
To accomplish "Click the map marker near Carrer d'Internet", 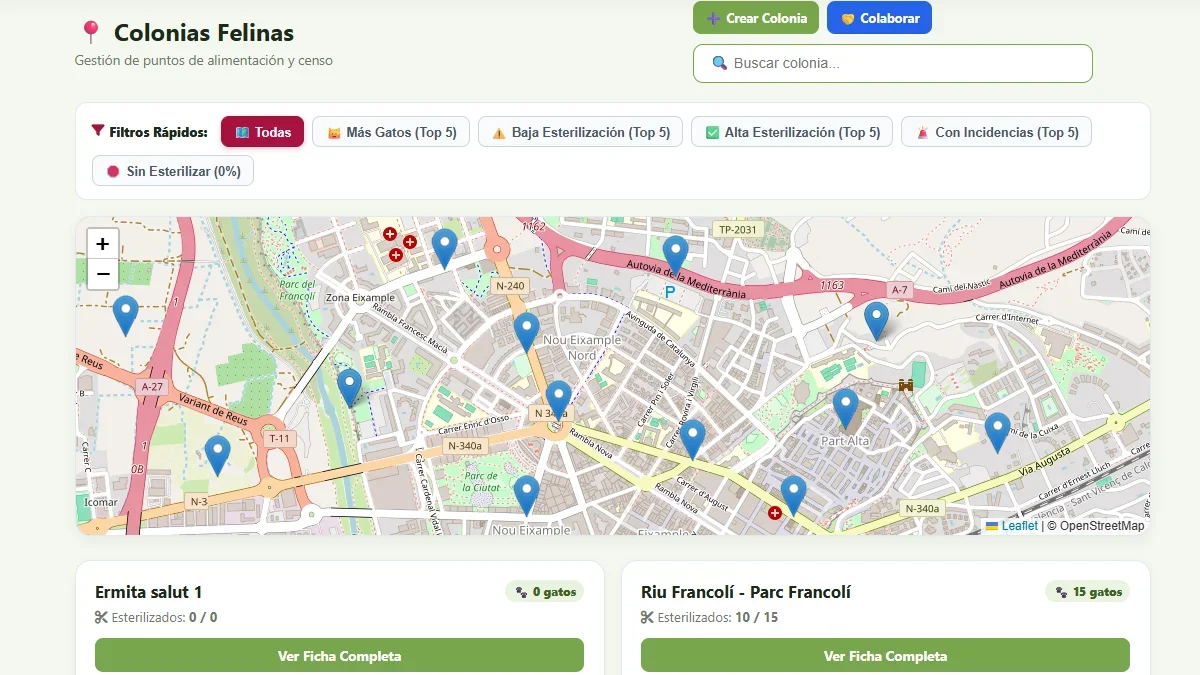I will (x=876, y=321).
